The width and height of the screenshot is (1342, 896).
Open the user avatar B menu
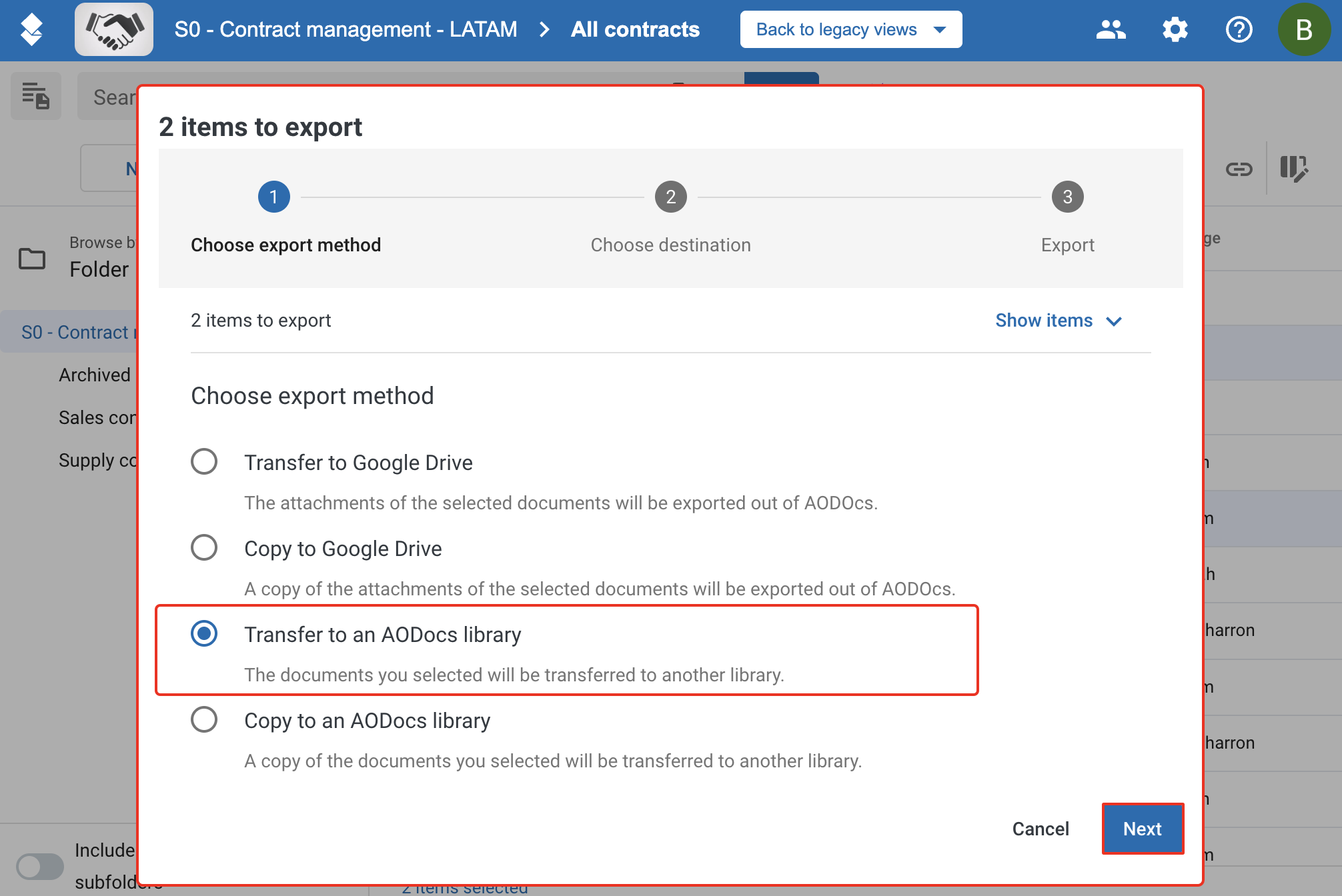pos(1303,29)
